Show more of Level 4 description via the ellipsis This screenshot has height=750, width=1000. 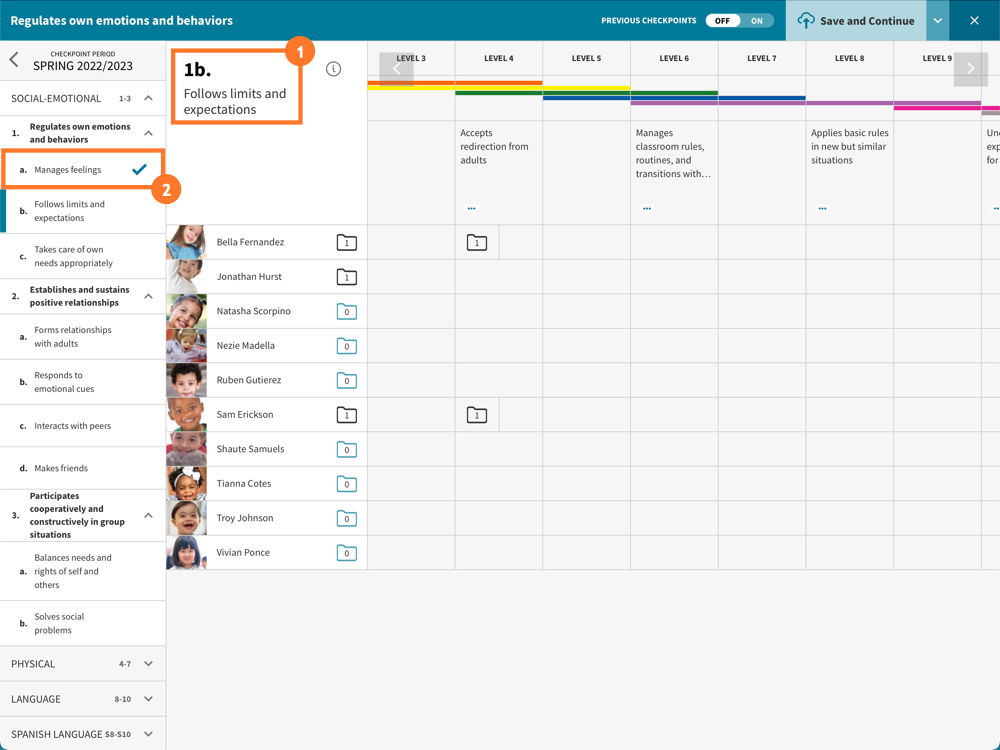click(472, 208)
